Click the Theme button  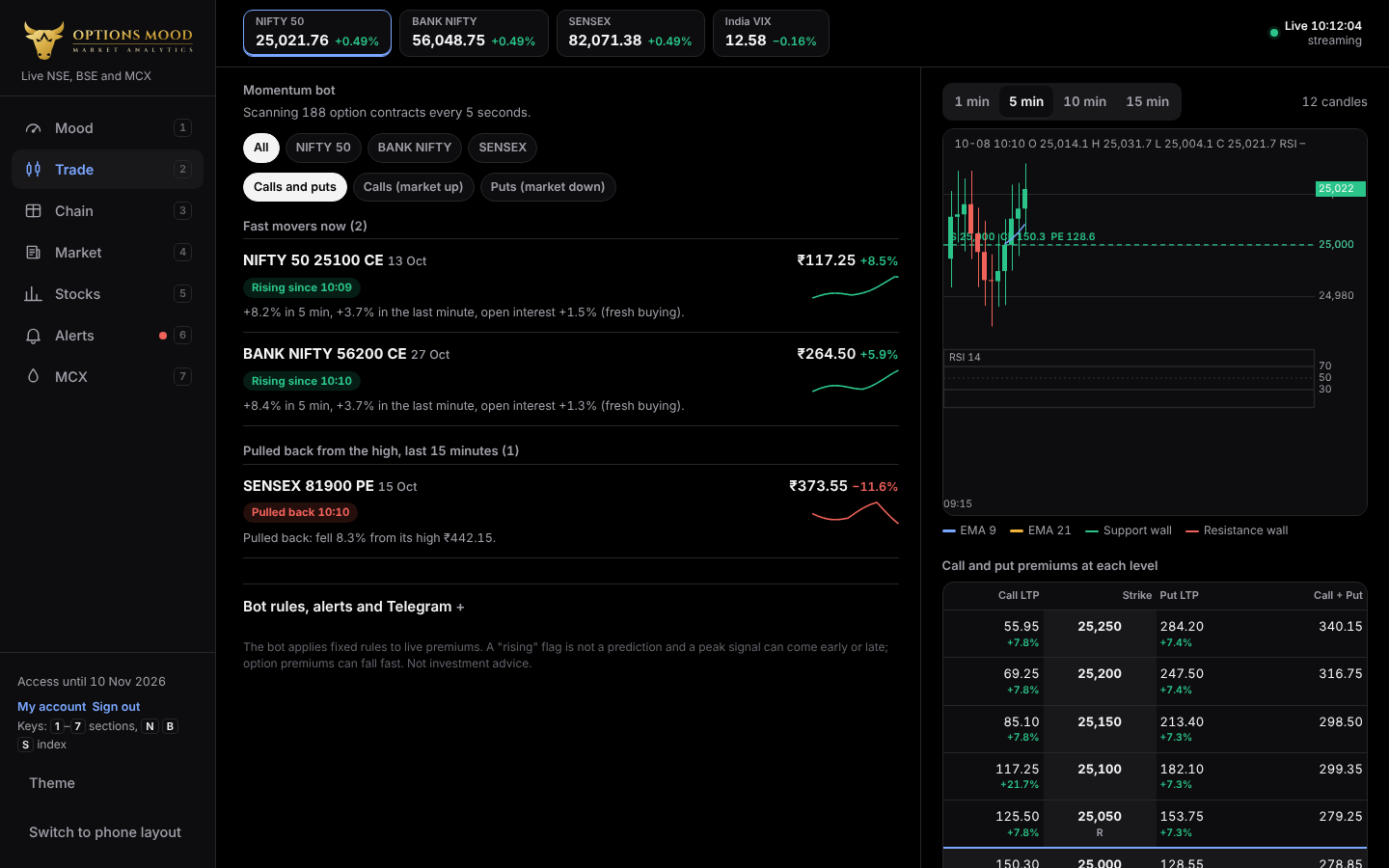52,783
